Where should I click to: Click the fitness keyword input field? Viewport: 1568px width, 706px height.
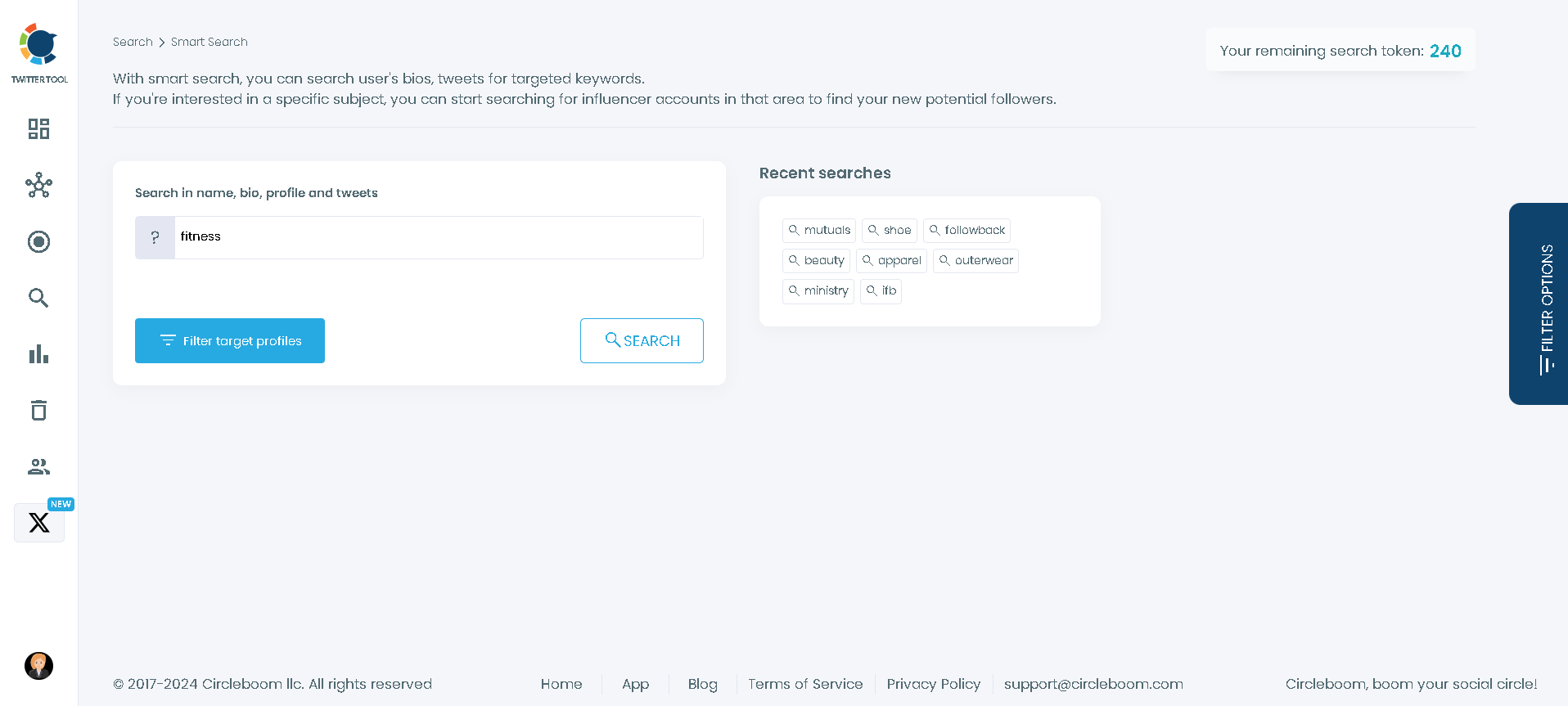439,237
